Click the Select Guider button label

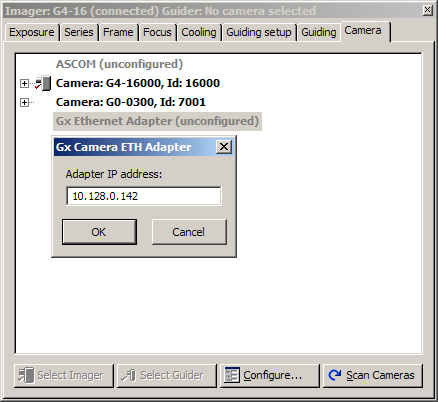tap(172, 375)
